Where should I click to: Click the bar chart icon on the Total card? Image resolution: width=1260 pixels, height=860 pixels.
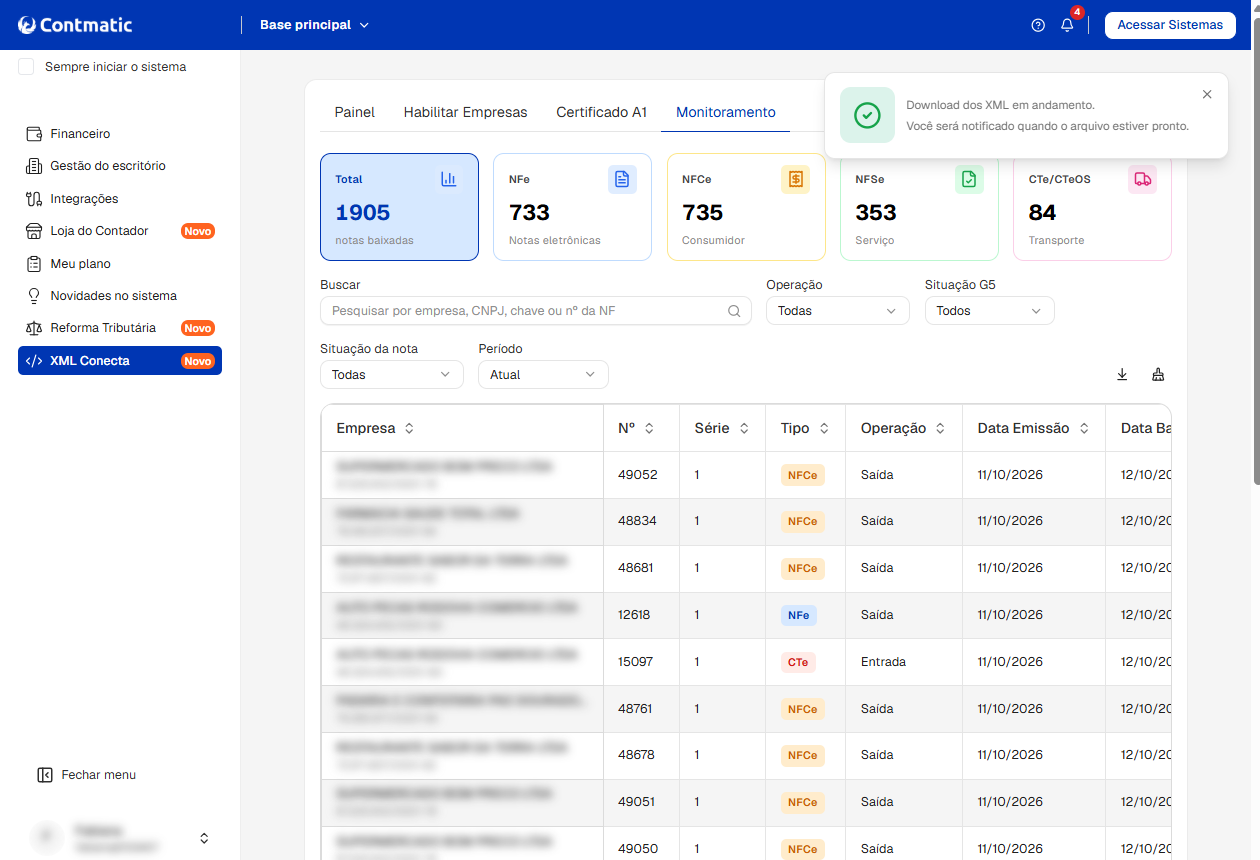449,179
